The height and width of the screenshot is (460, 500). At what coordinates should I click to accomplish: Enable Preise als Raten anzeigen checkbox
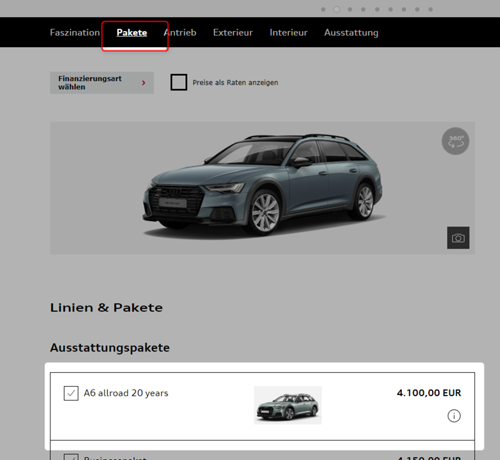pyautogui.click(x=179, y=82)
